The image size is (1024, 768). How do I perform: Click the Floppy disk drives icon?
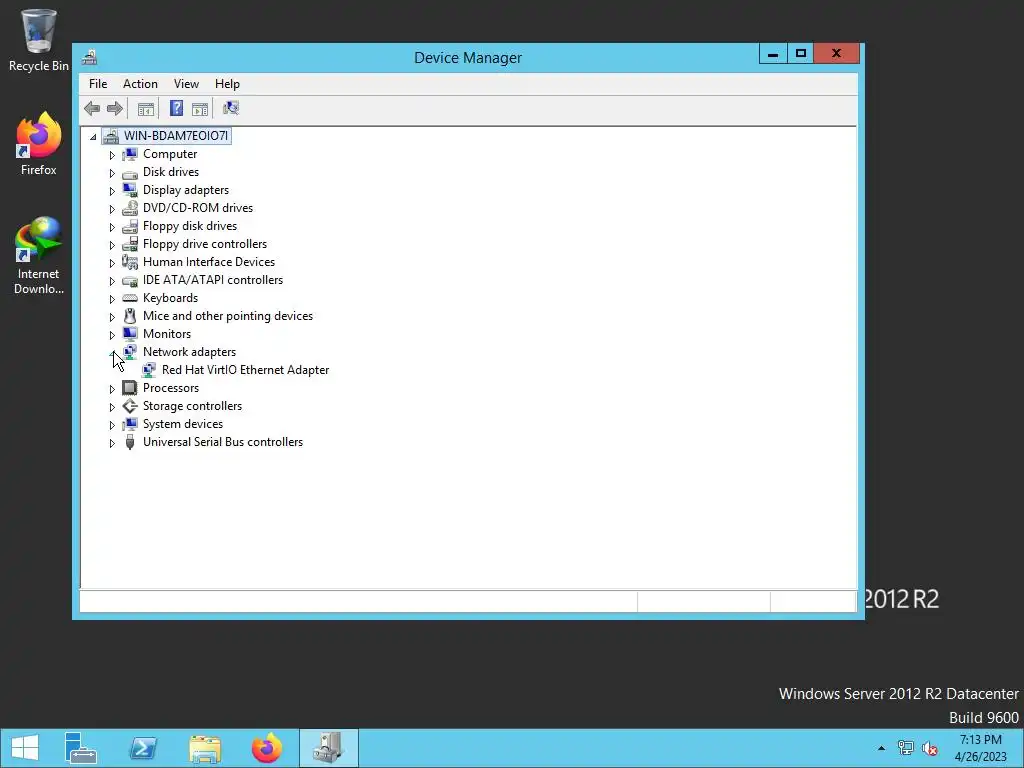[130, 226]
